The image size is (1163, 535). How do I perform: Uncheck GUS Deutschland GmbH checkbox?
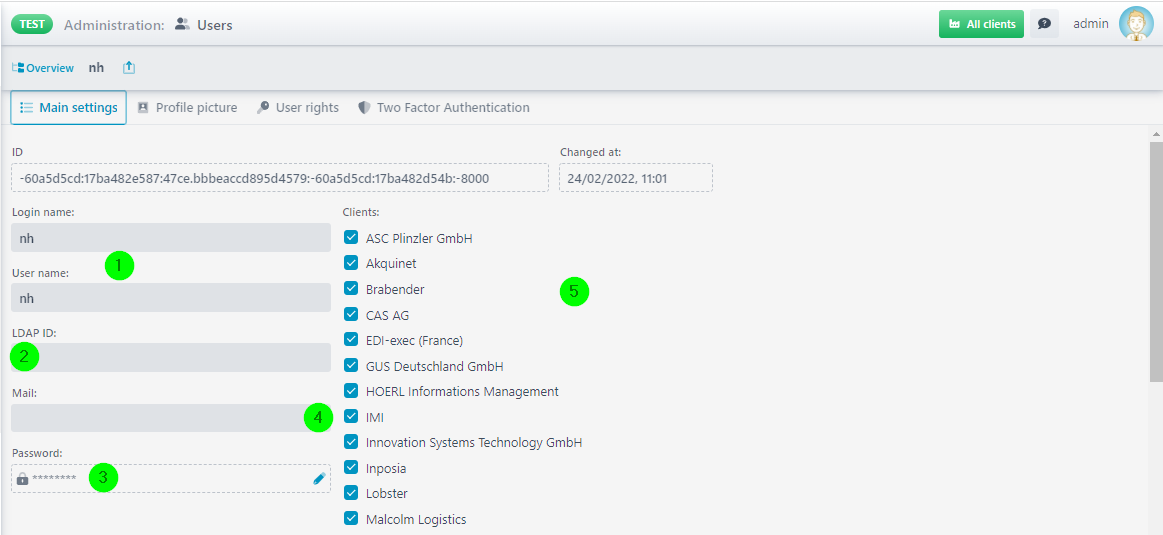(x=352, y=366)
